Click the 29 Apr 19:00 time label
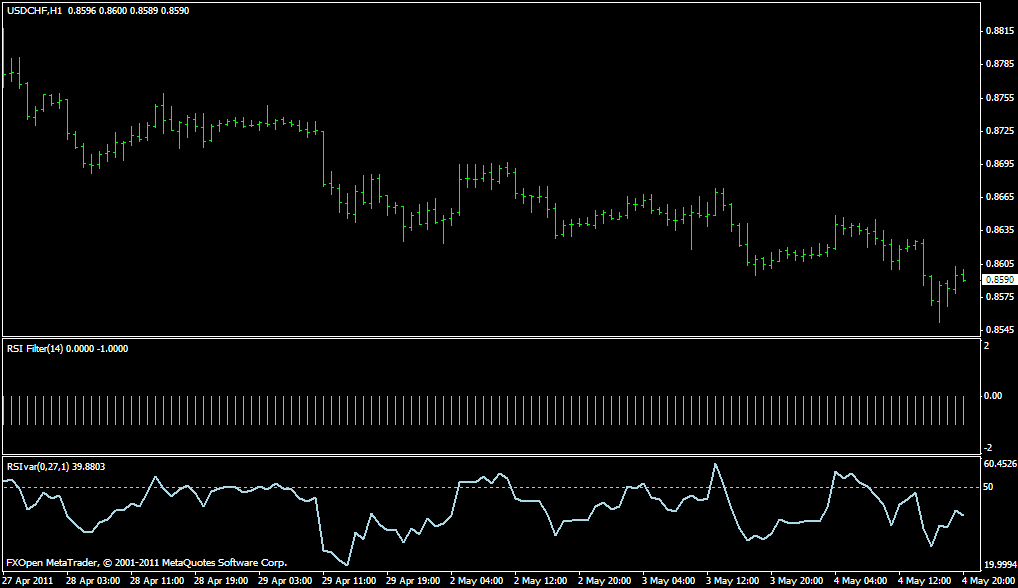The height and width of the screenshot is (588, 1018). 414,580
